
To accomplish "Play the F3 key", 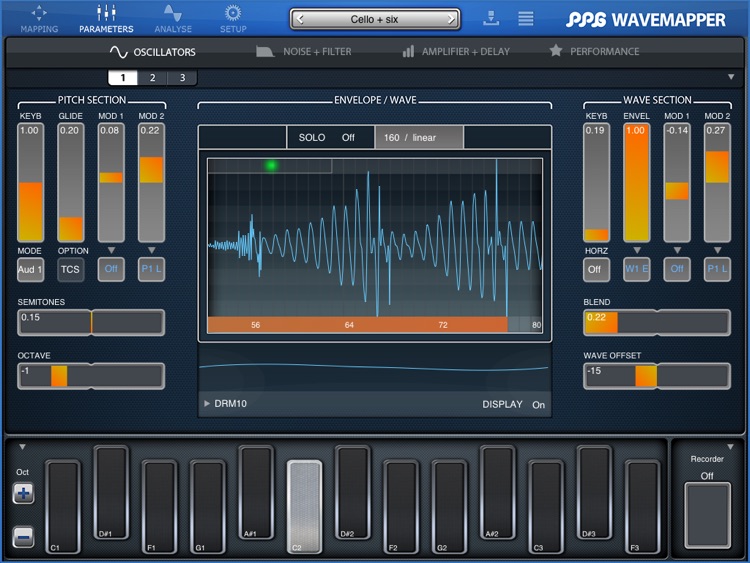I will (642, 507).
